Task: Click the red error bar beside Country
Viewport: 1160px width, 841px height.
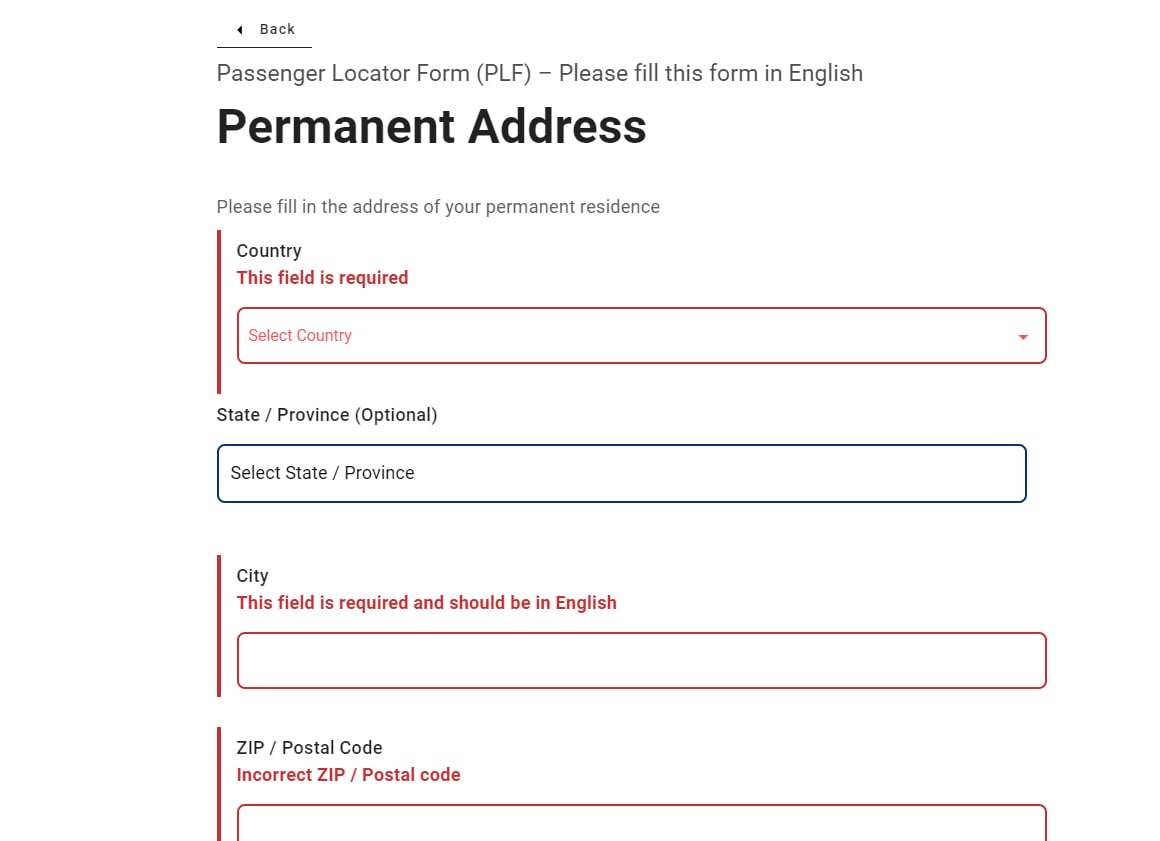Action: click(219, 312)
